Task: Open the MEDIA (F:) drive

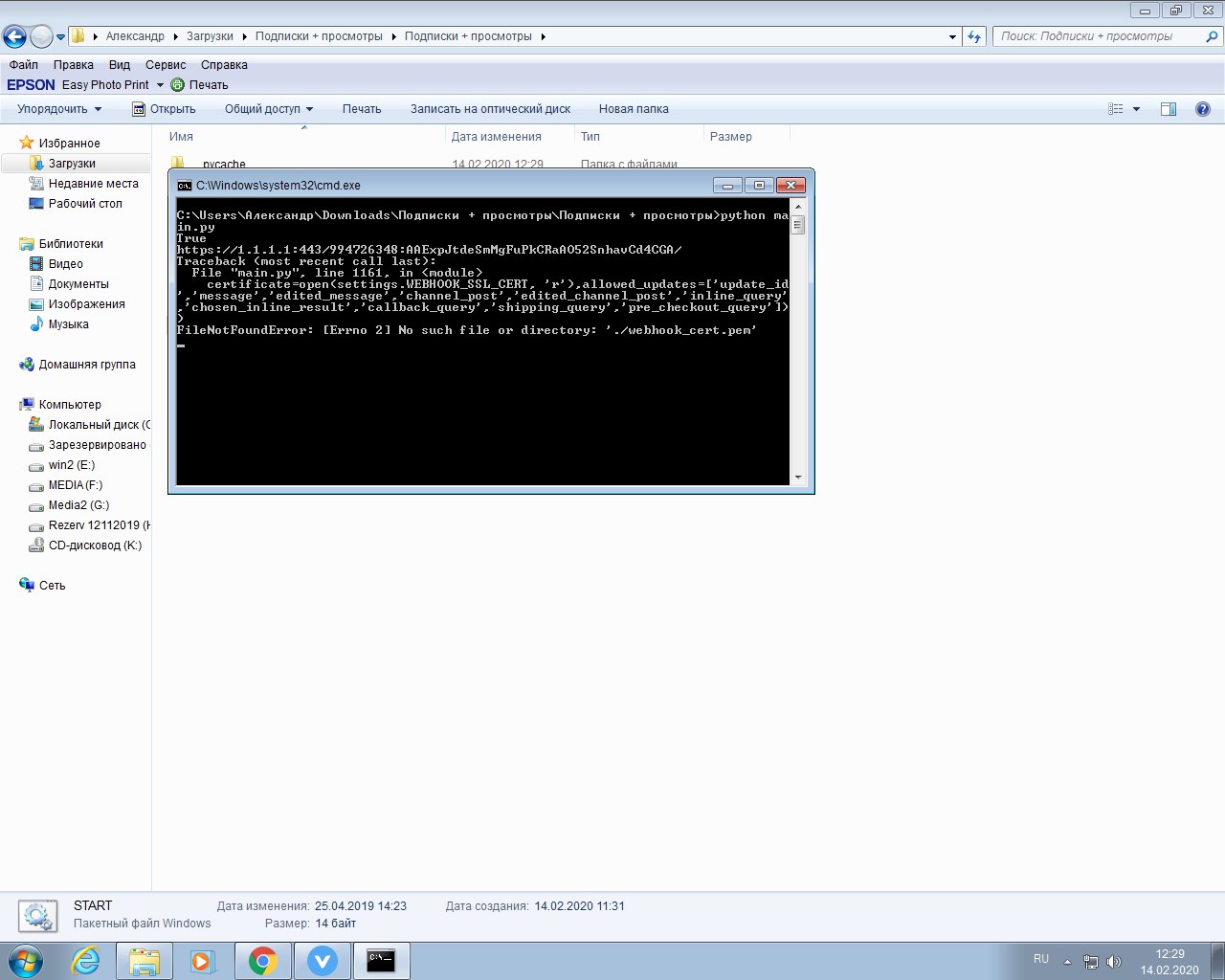Action: click(75, 485)
